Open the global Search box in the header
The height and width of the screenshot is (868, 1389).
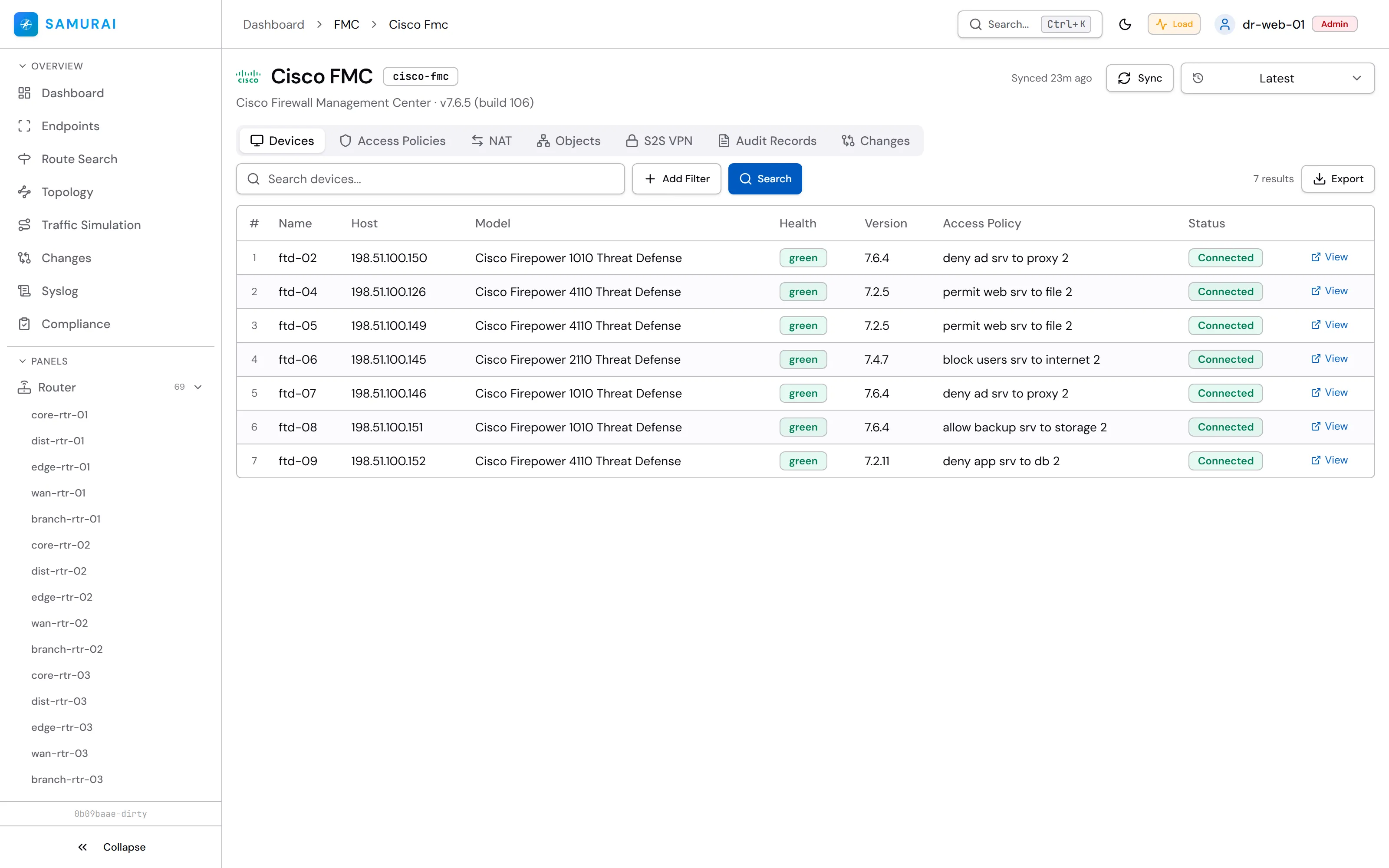[1030, 24]
